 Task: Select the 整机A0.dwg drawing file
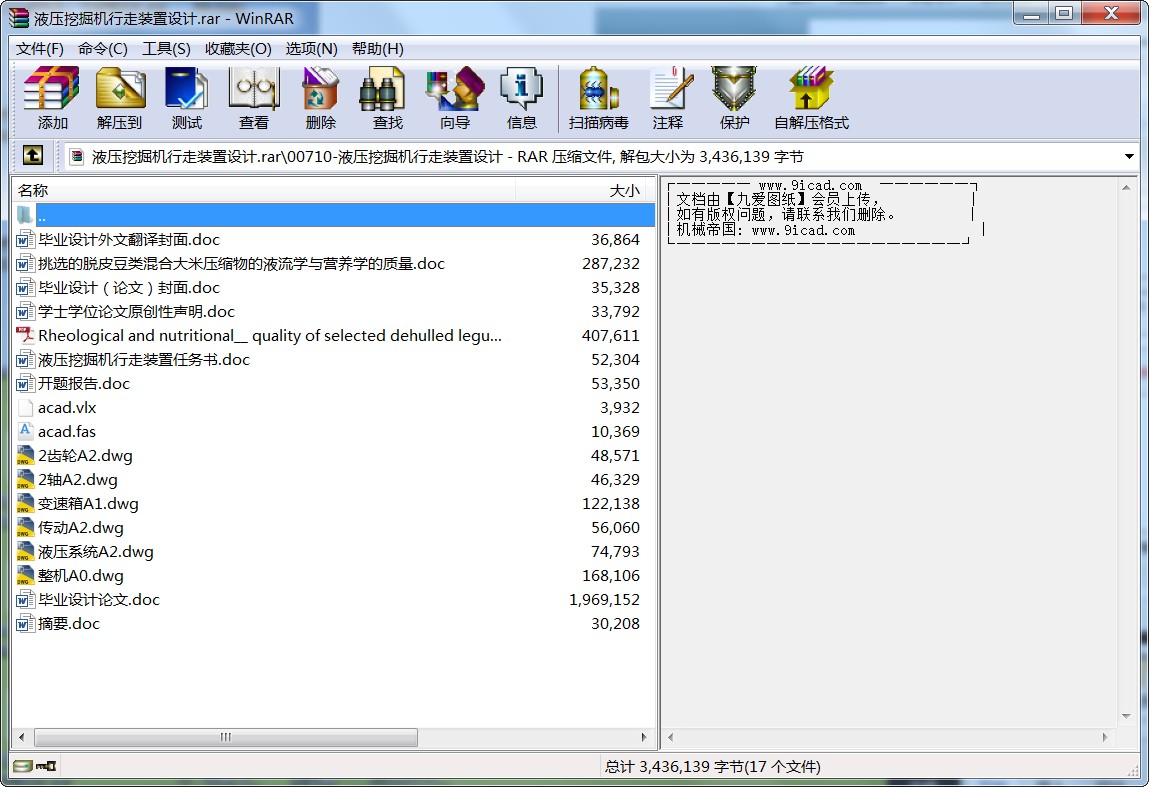(x=80, y=576)
